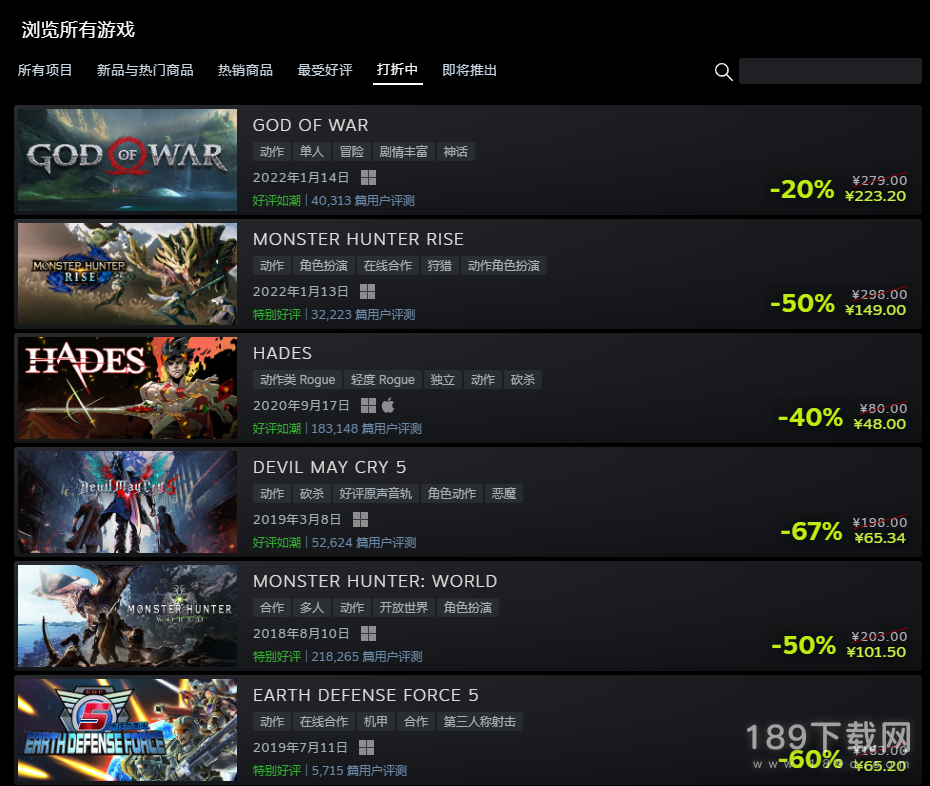Click the -50% discount on Monster Hunter Rise
Screen dimensions: 930x786
[x=802, y=303]
